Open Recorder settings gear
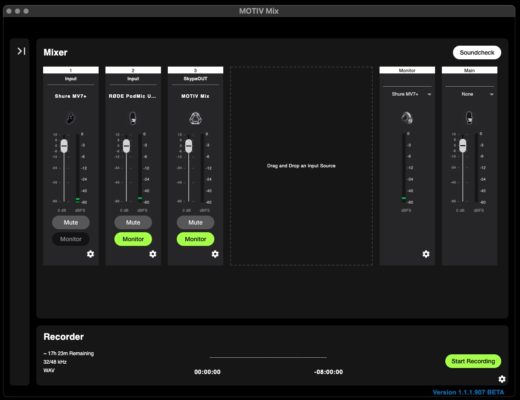This screenshot has height=400, width=520. (502, 379)
